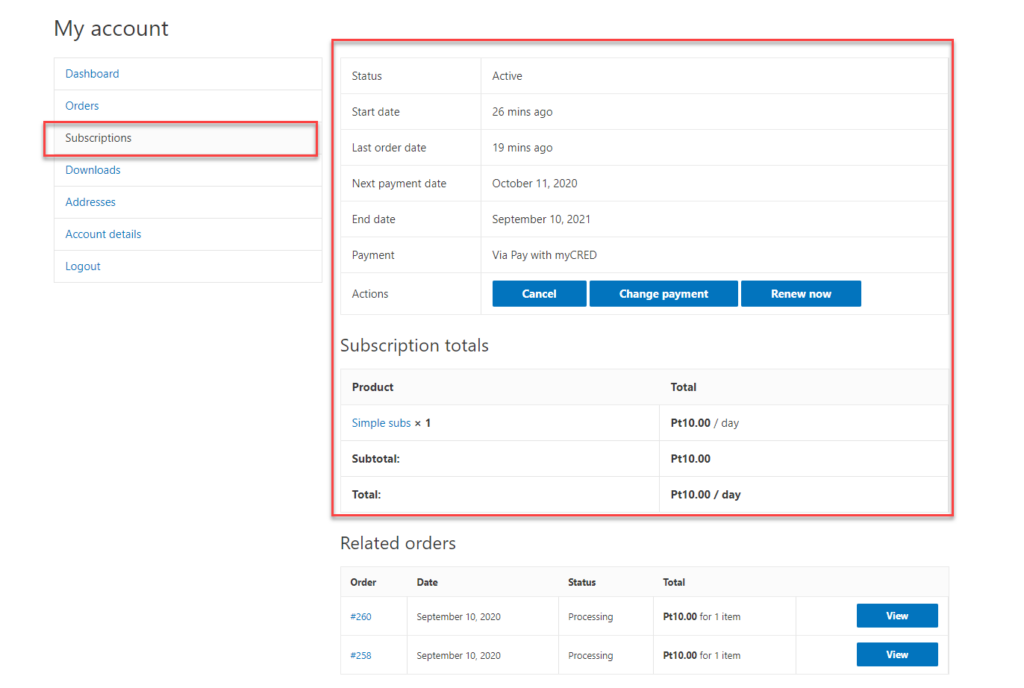The image size is (1024, 688).
Task: Open order #260 link
Action: tap(360, 616)
